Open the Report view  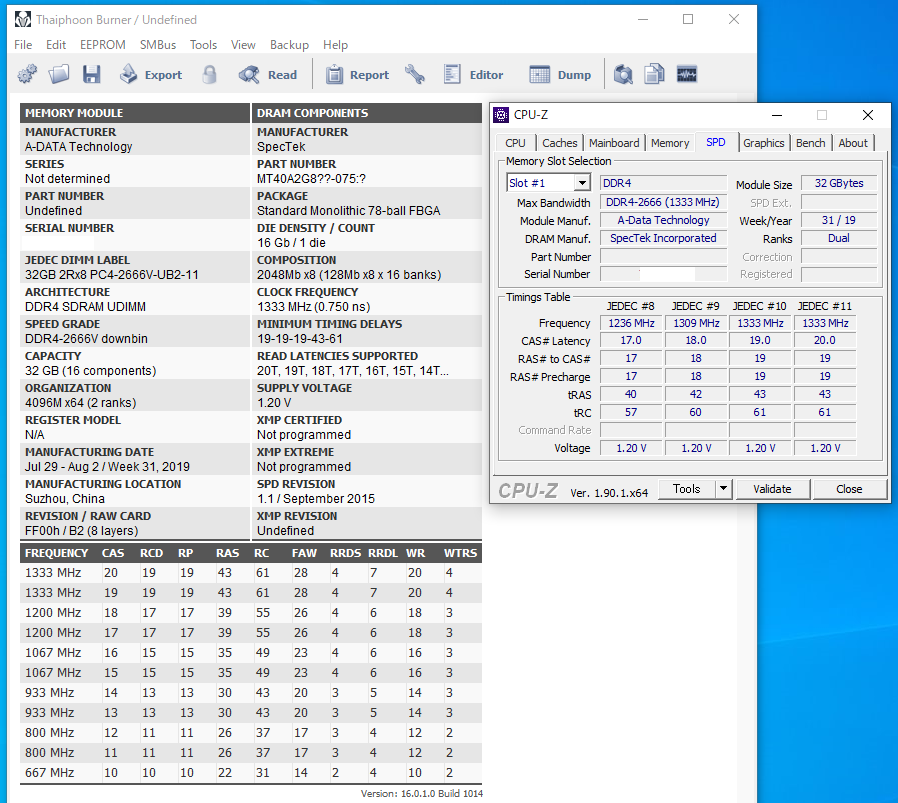tap(357, 74)
